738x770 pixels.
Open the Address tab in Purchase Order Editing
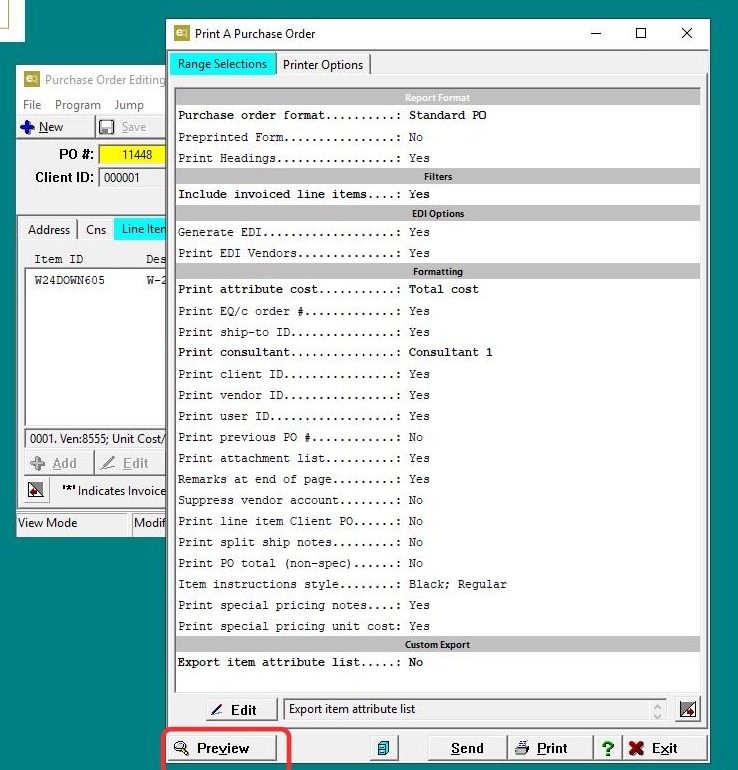(49, 229)
